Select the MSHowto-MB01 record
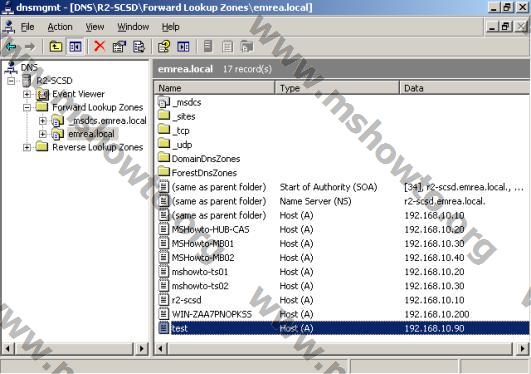 pyautogui.click(x=342, y=244)
